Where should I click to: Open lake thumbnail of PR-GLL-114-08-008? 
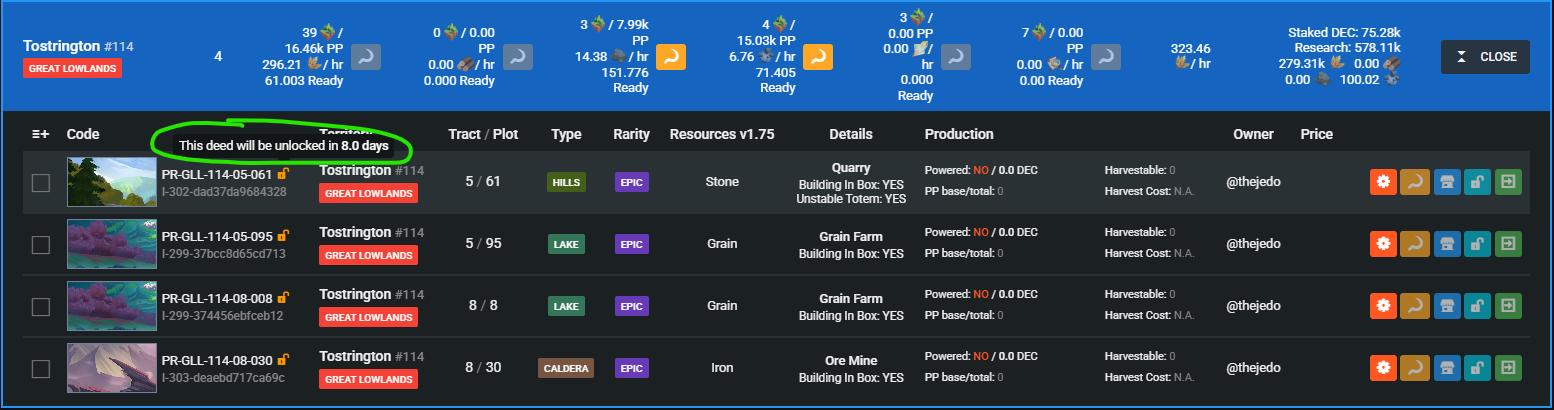coord(112,306)
